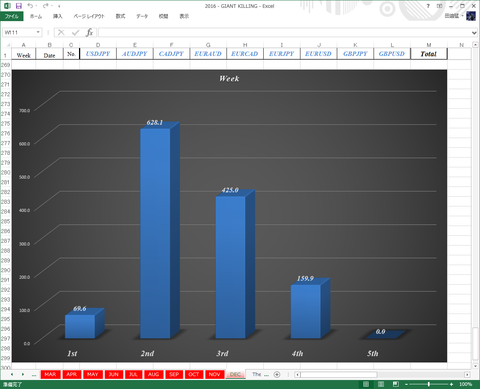Confirm formula entry with the checkmark icon

[x=75, y=32]
